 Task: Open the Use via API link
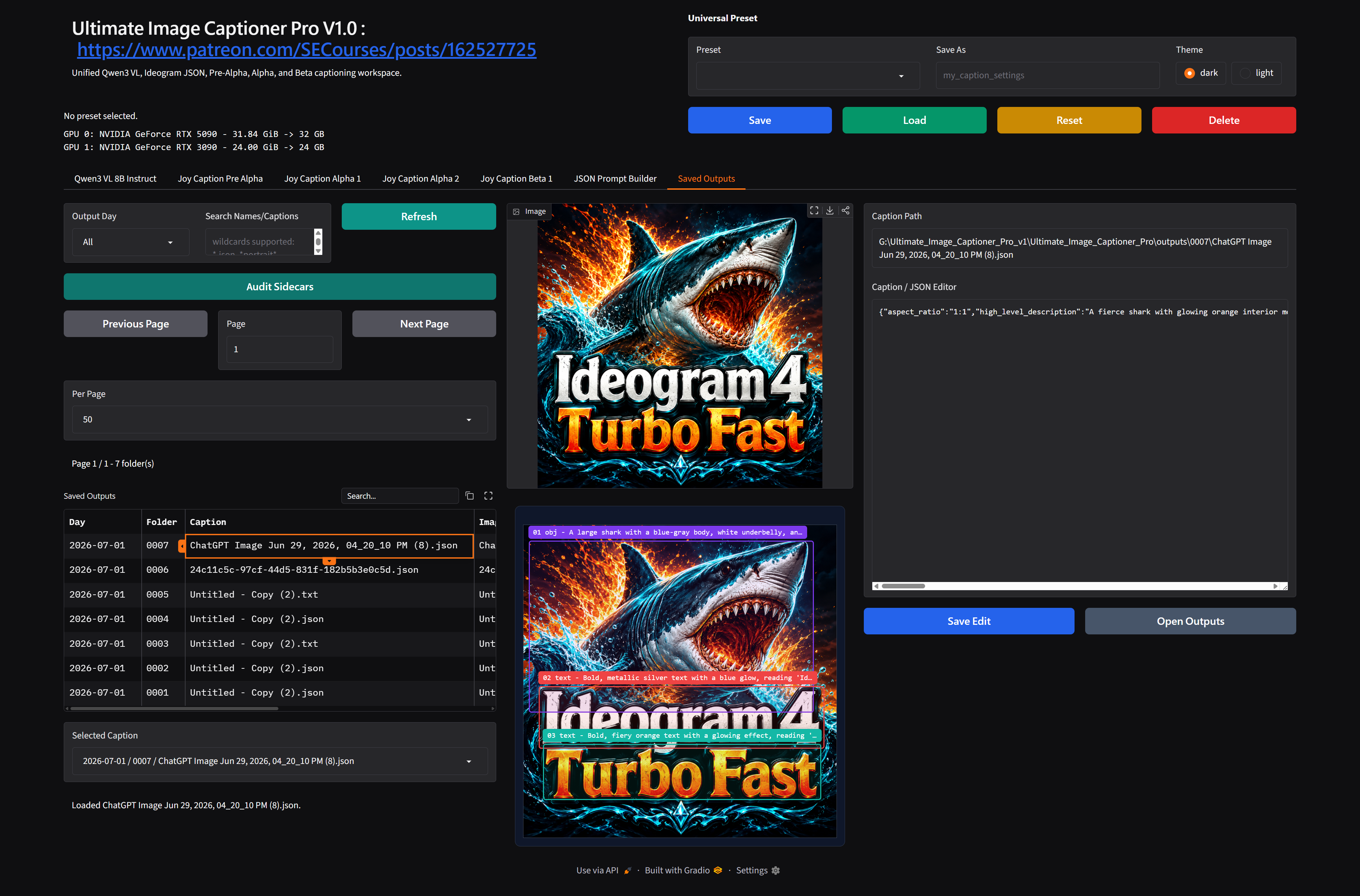coord(604,870)
